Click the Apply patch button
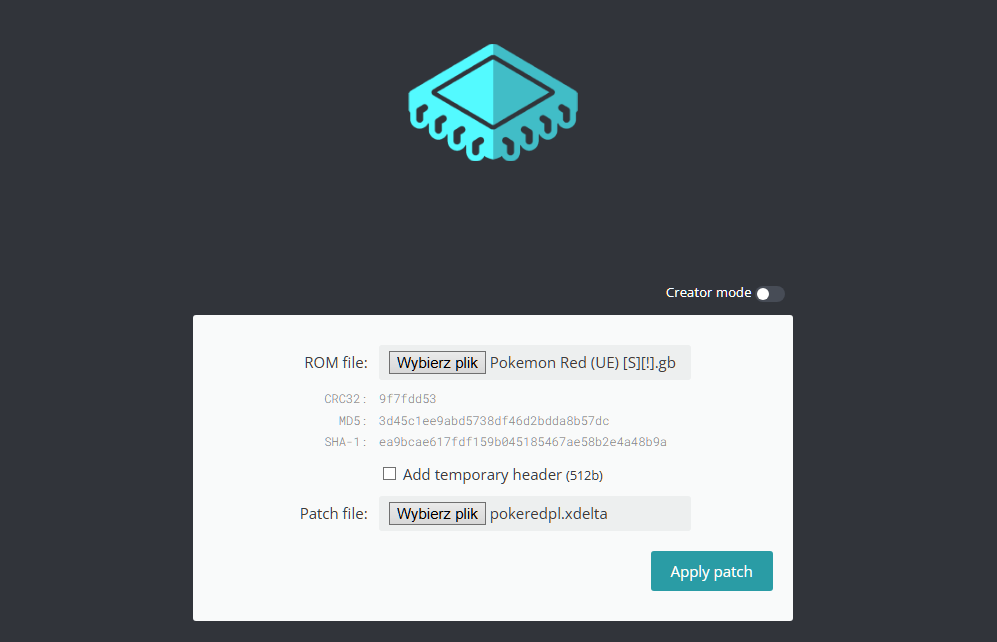 point(712,571)
